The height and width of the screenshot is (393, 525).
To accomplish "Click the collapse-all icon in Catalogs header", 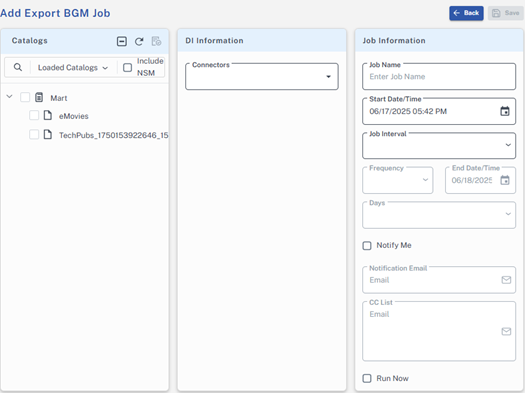I will 122,42.
